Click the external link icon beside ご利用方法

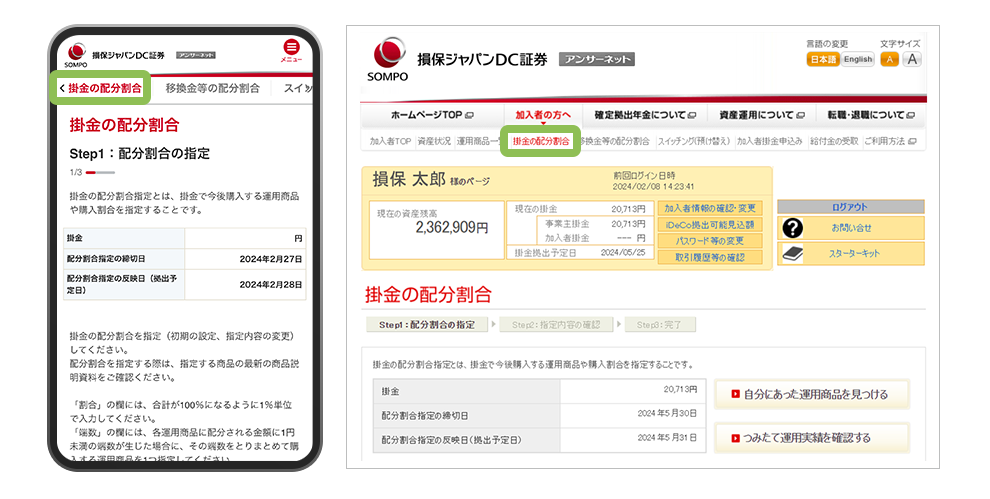(x=912, y=141)
